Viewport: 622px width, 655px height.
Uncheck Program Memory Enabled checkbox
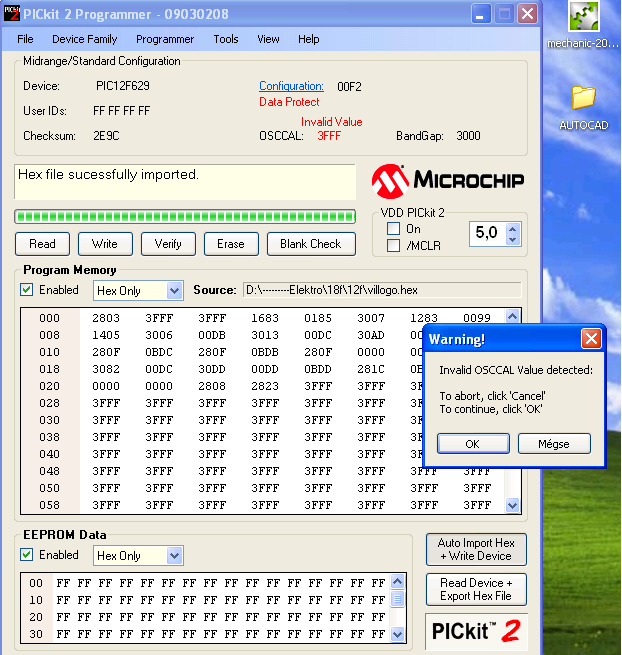pos(27,289)
